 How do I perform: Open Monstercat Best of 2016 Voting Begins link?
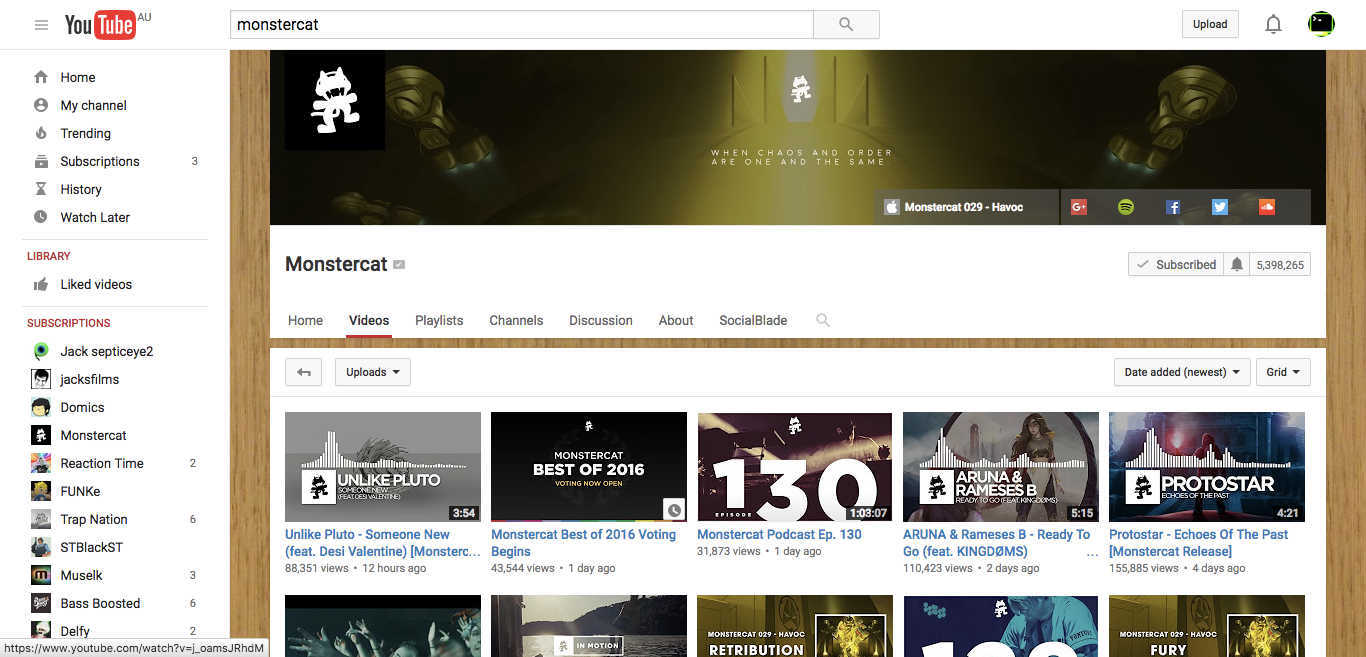(x=583, y=543)
